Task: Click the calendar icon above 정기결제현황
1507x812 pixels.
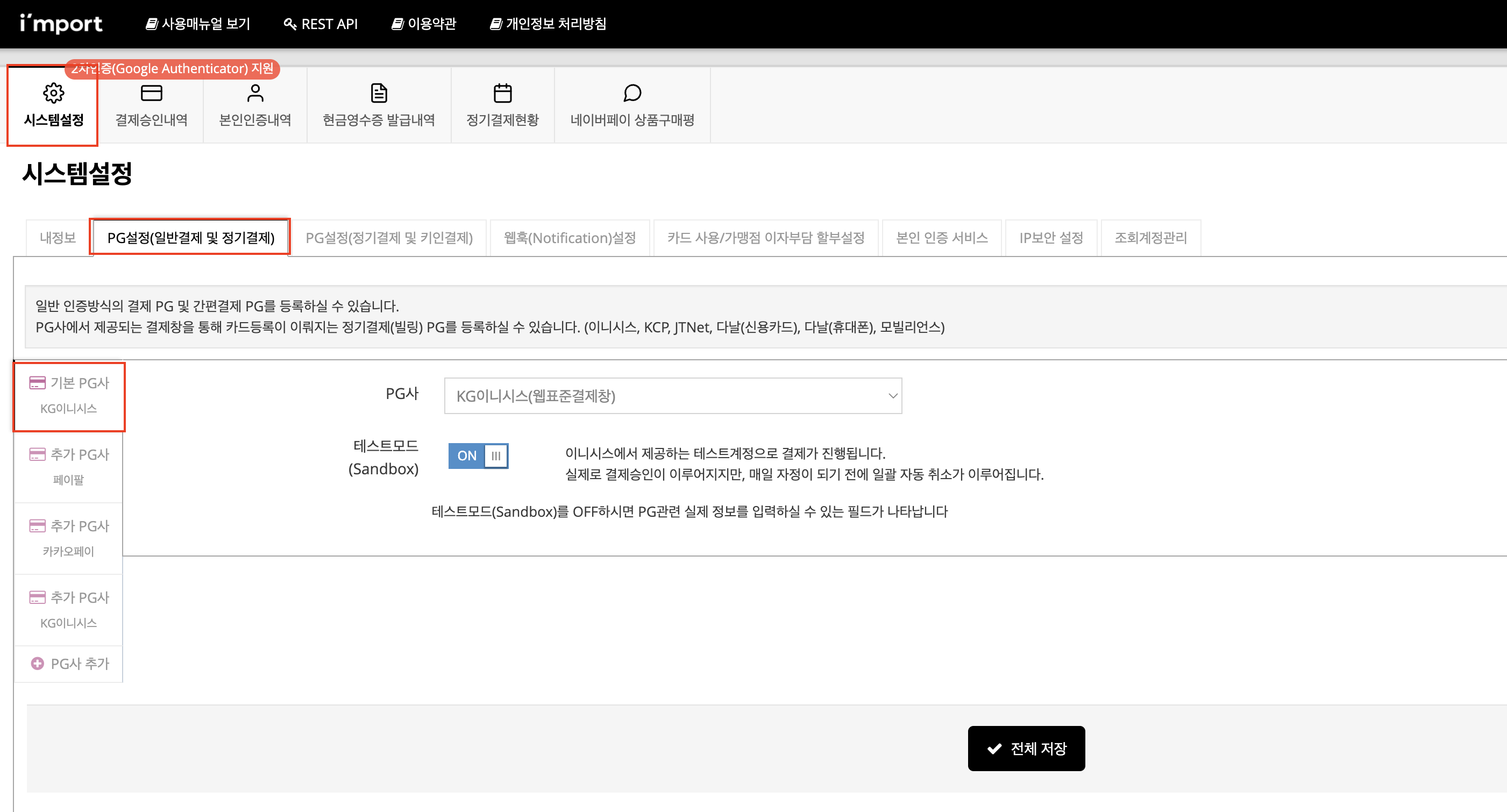Action: tap(502, 93)
